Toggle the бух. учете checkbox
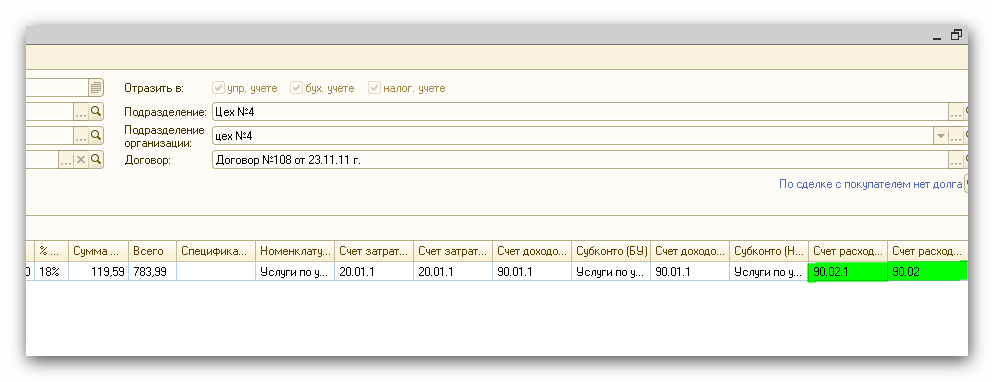Screen dimensions: 994x382 pyautogui.click(x=296, y=87)
